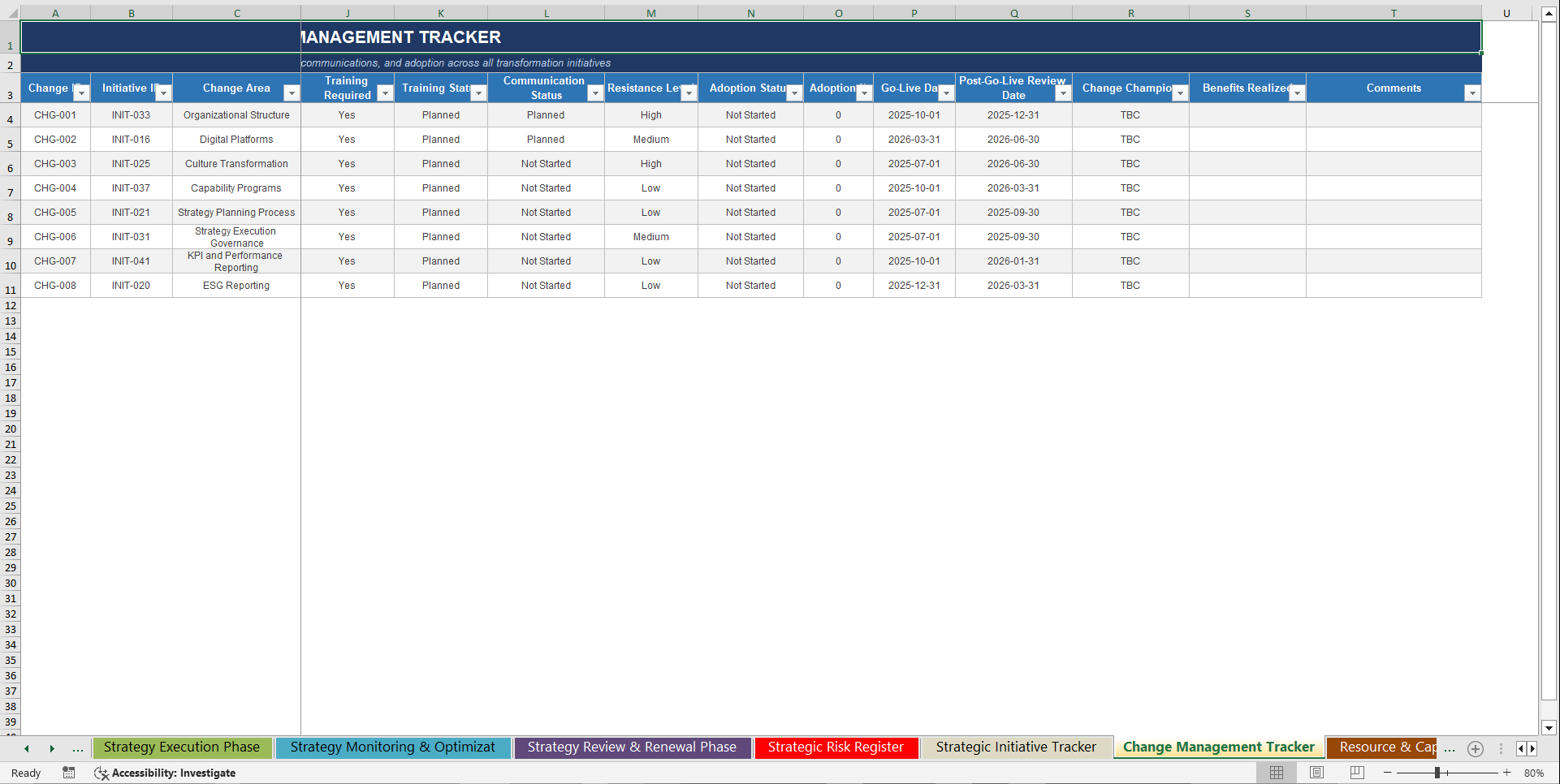The width and height of the screenshot is (1560, 784).
Task: Select the 2025-12-31 review date in row CHG-001
Action: (x=1013, y=115)
